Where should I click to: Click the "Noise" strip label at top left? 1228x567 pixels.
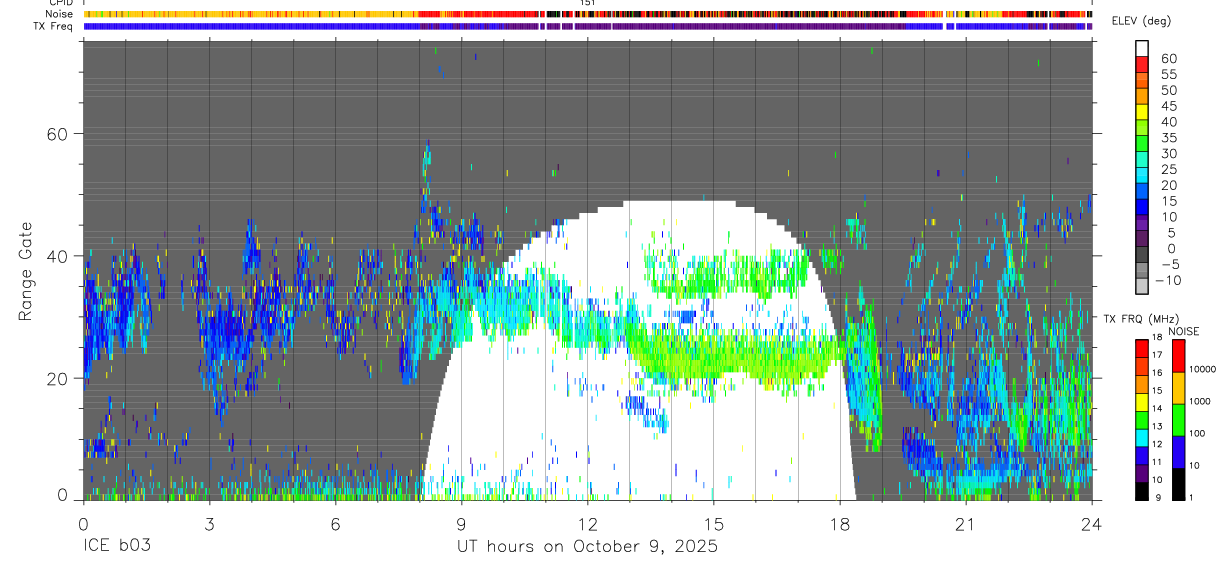click(x=60, y=14)
